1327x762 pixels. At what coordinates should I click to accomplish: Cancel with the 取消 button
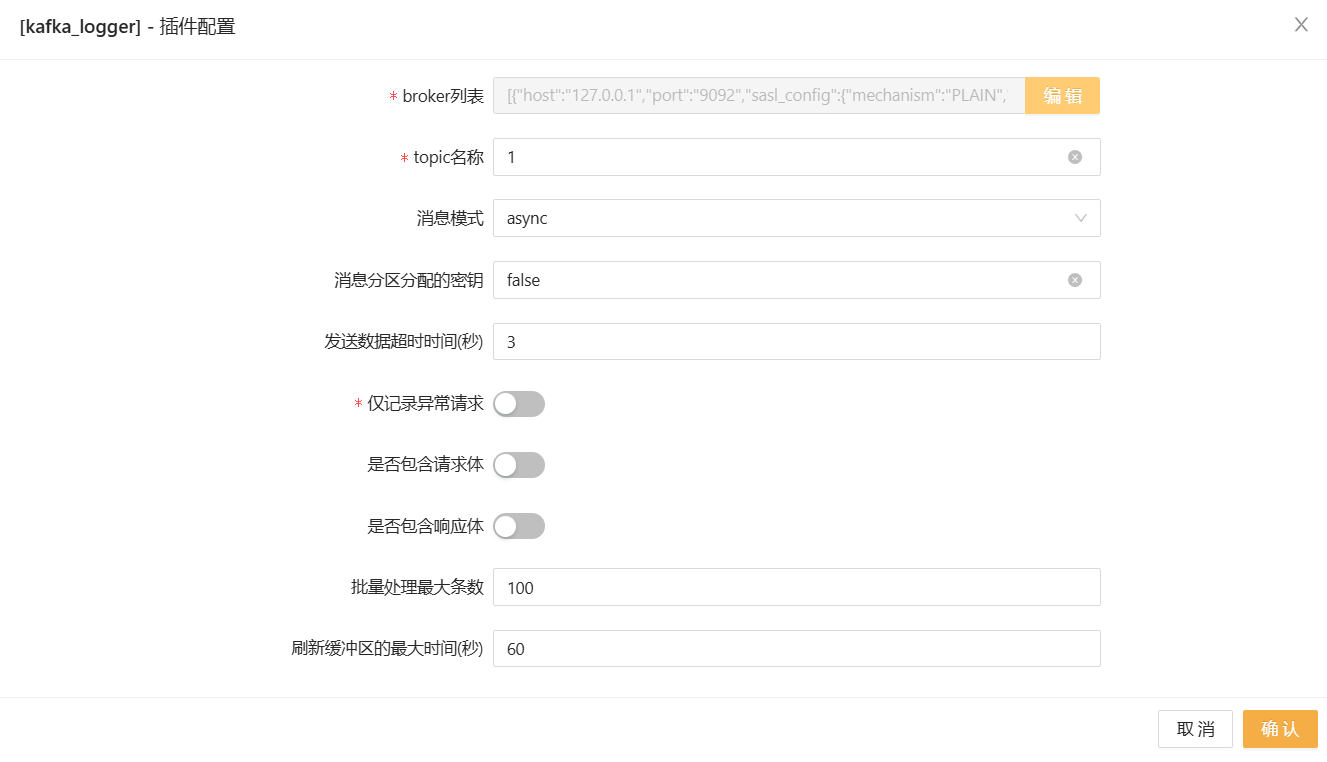1195,729
